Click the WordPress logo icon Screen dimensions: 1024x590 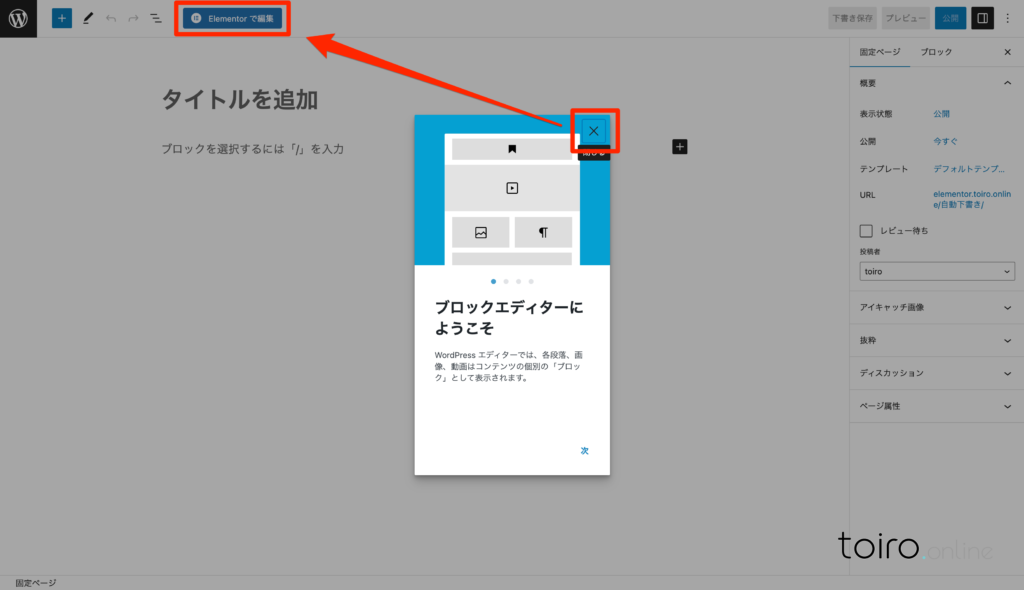[x=18, y=18]
